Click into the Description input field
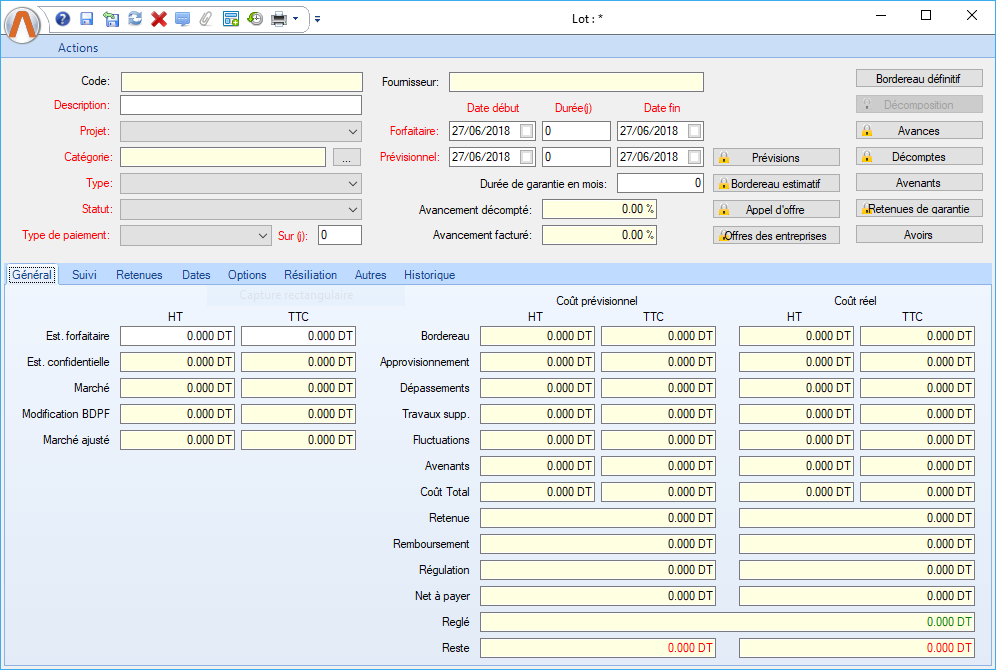 click(x=241, y=105)
